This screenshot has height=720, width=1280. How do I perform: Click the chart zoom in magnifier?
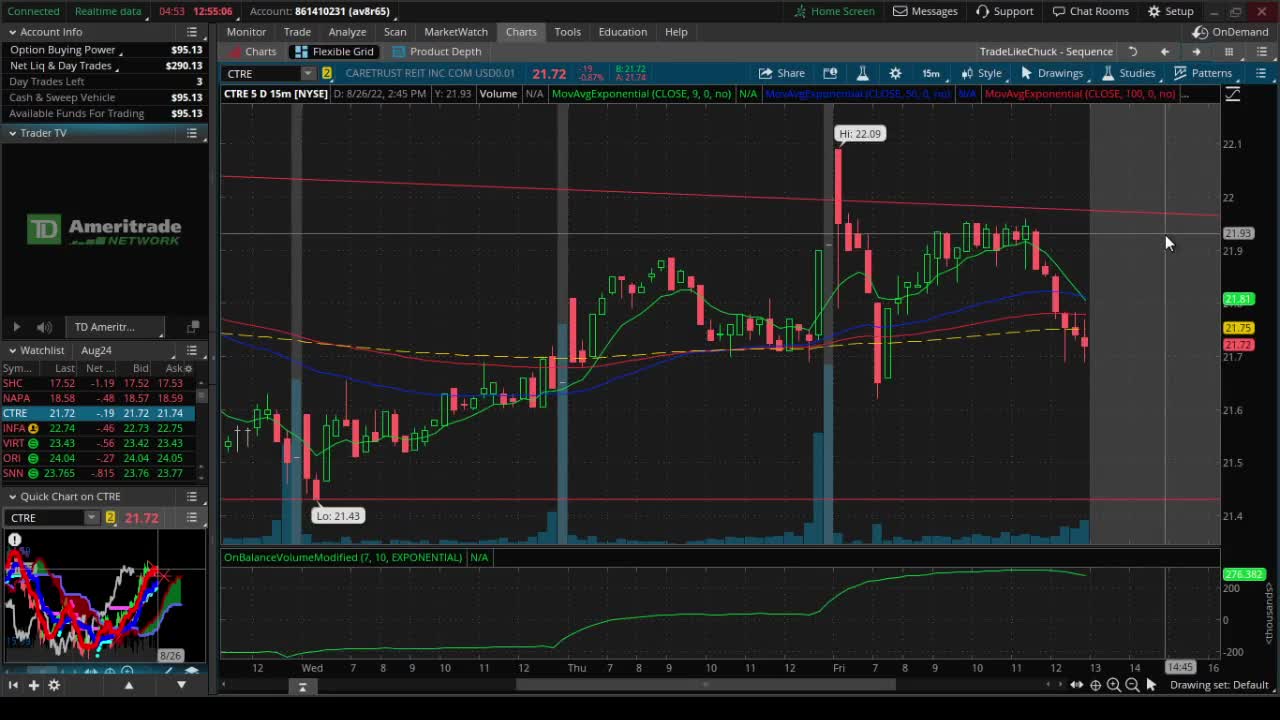click(1113, 685)
